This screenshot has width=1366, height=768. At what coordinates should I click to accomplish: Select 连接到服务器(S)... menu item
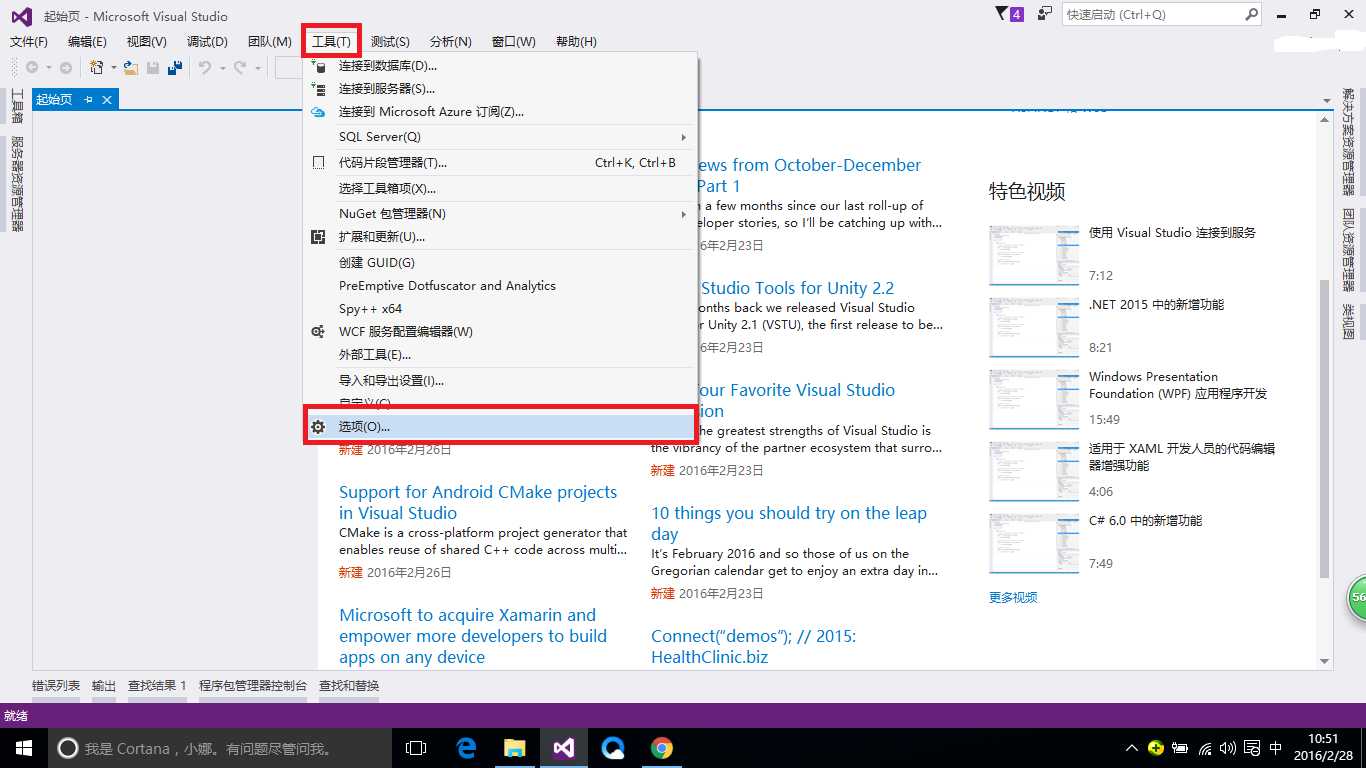coord(500,89)
